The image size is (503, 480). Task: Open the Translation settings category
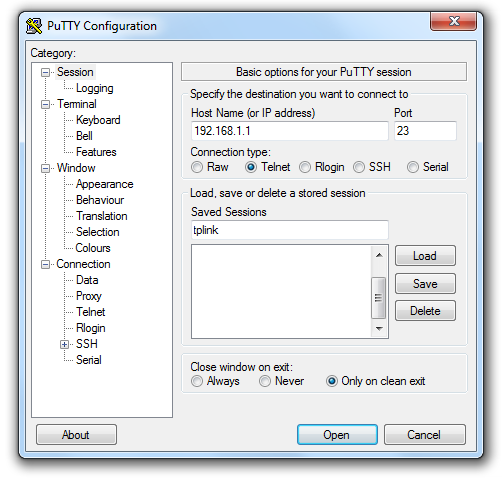(102, 216)
